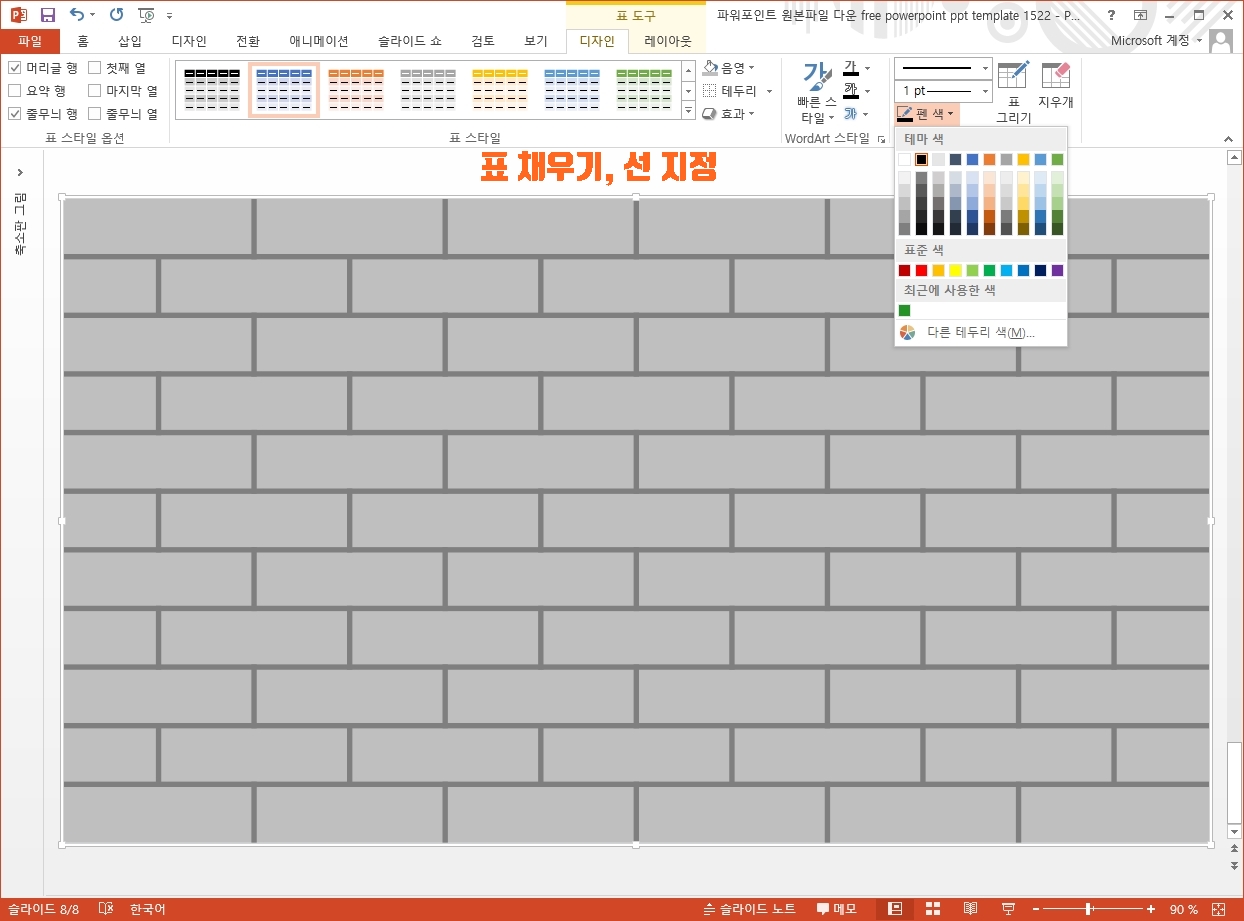Click the spell check icon in status bar
Screen dimensions: 1244x921
[106, 909]
